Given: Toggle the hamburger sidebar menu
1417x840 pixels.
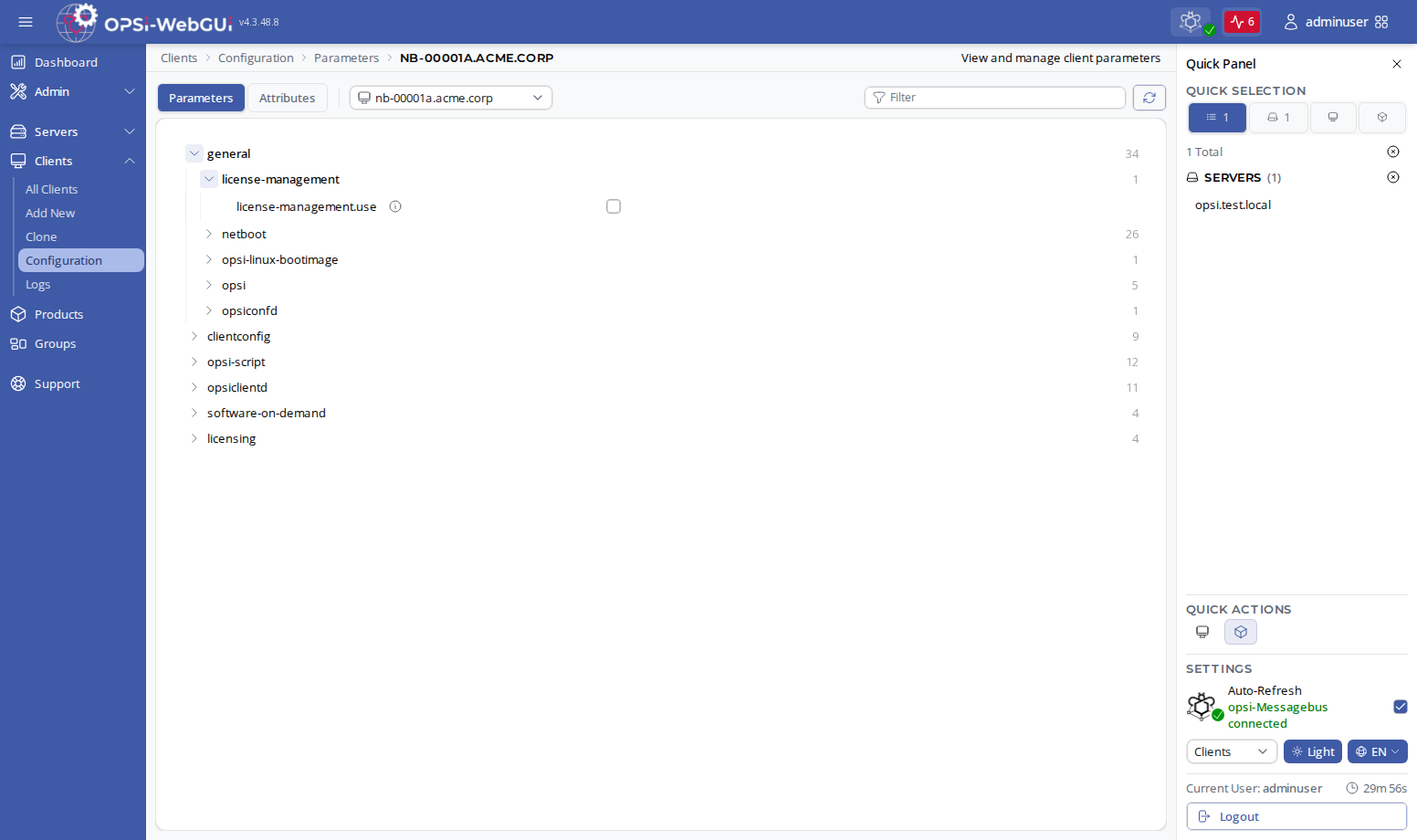Looking at the screenshot, I should (x=26, y=22).
